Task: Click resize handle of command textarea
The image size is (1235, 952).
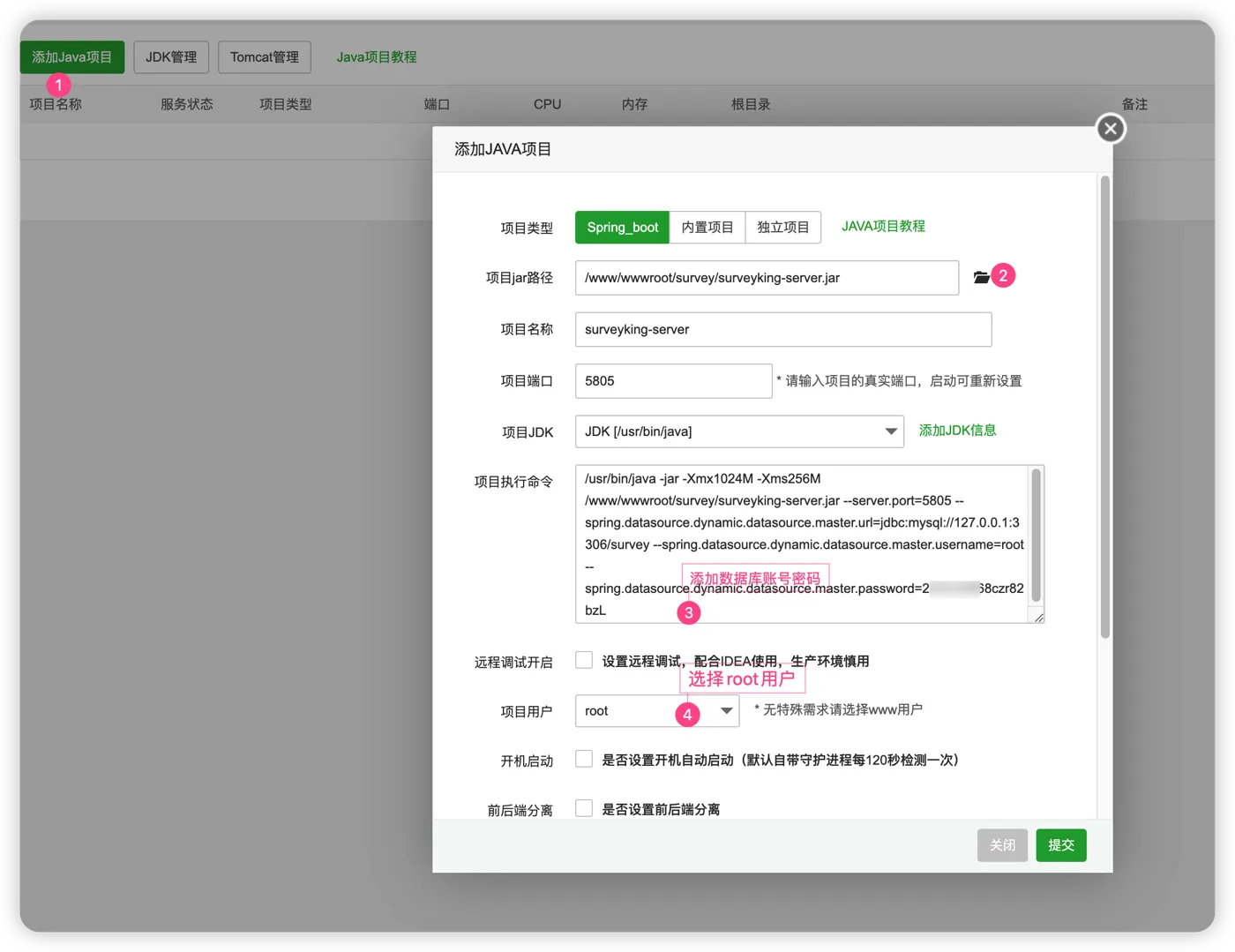Action: point(1039,618)
